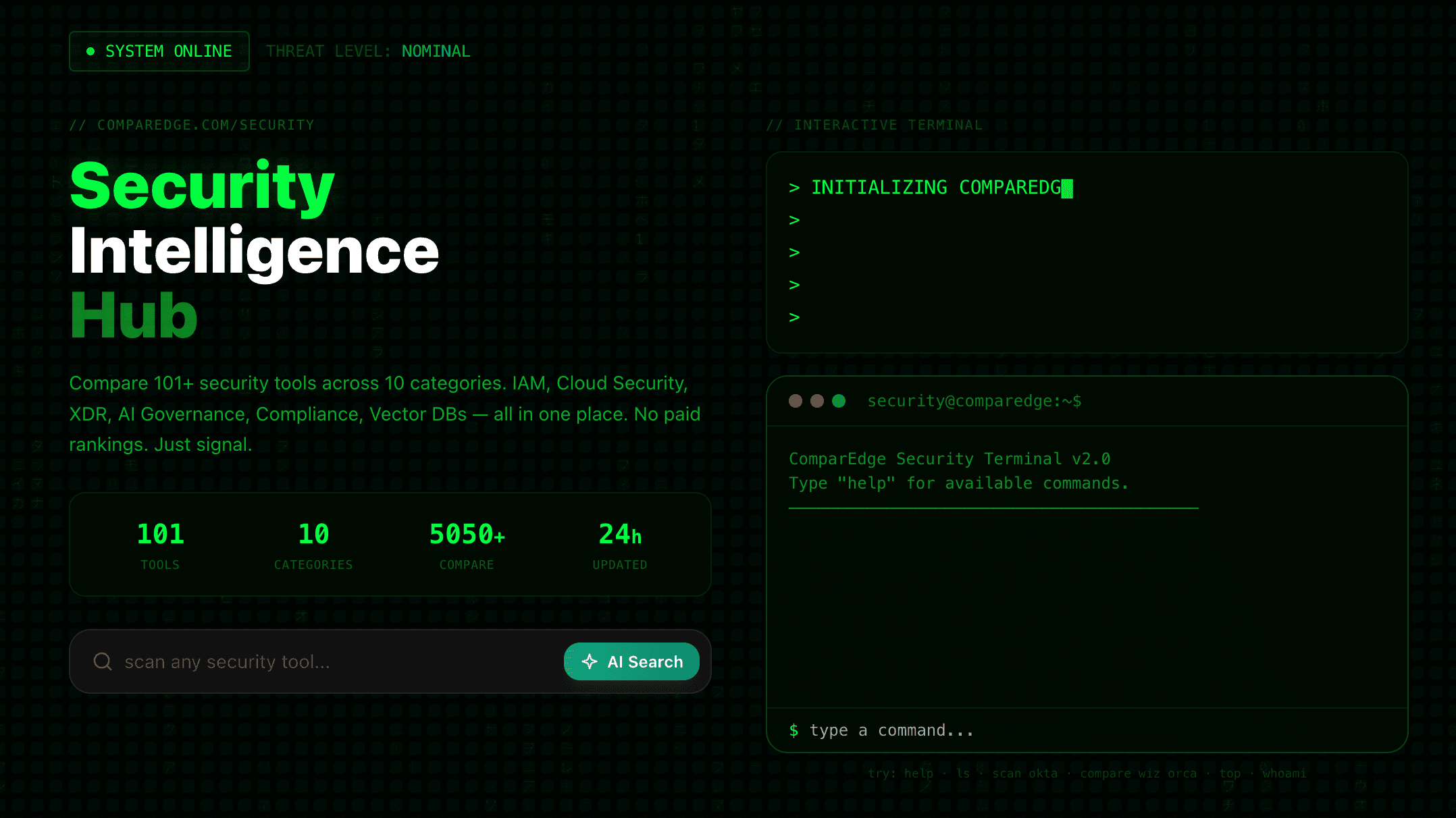Click the whoami command suggestion
Image resolution: width=1456 pixels, height=818 pixels.
coord(1284,773)
